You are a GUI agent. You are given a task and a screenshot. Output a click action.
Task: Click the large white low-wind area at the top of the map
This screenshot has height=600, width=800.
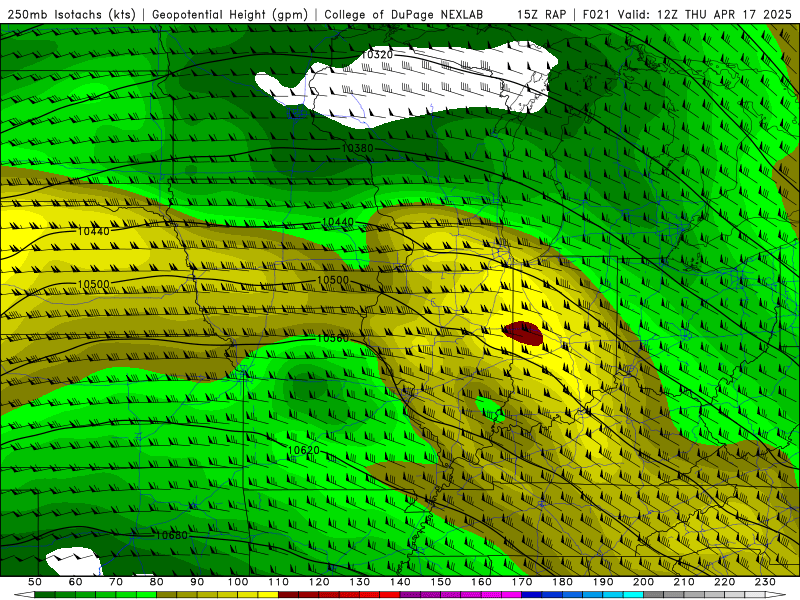pyautogui.click(x=408, y=84)
